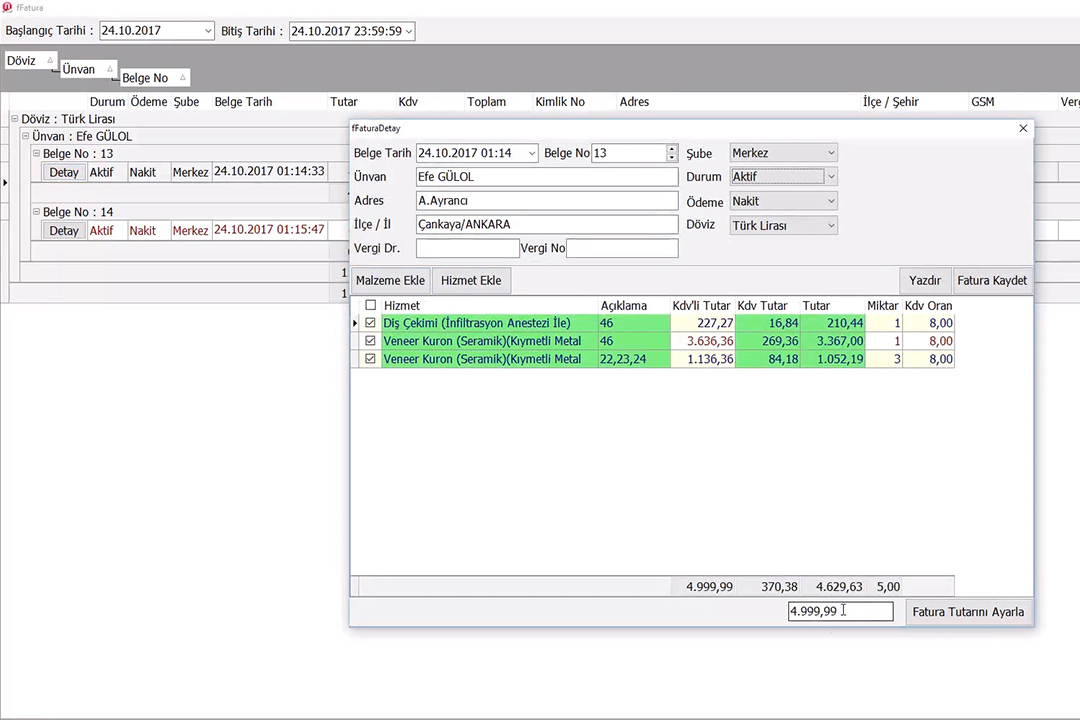1080x720 pixels.
Task: Click the empty Vergi No input field
Action: 622,248
